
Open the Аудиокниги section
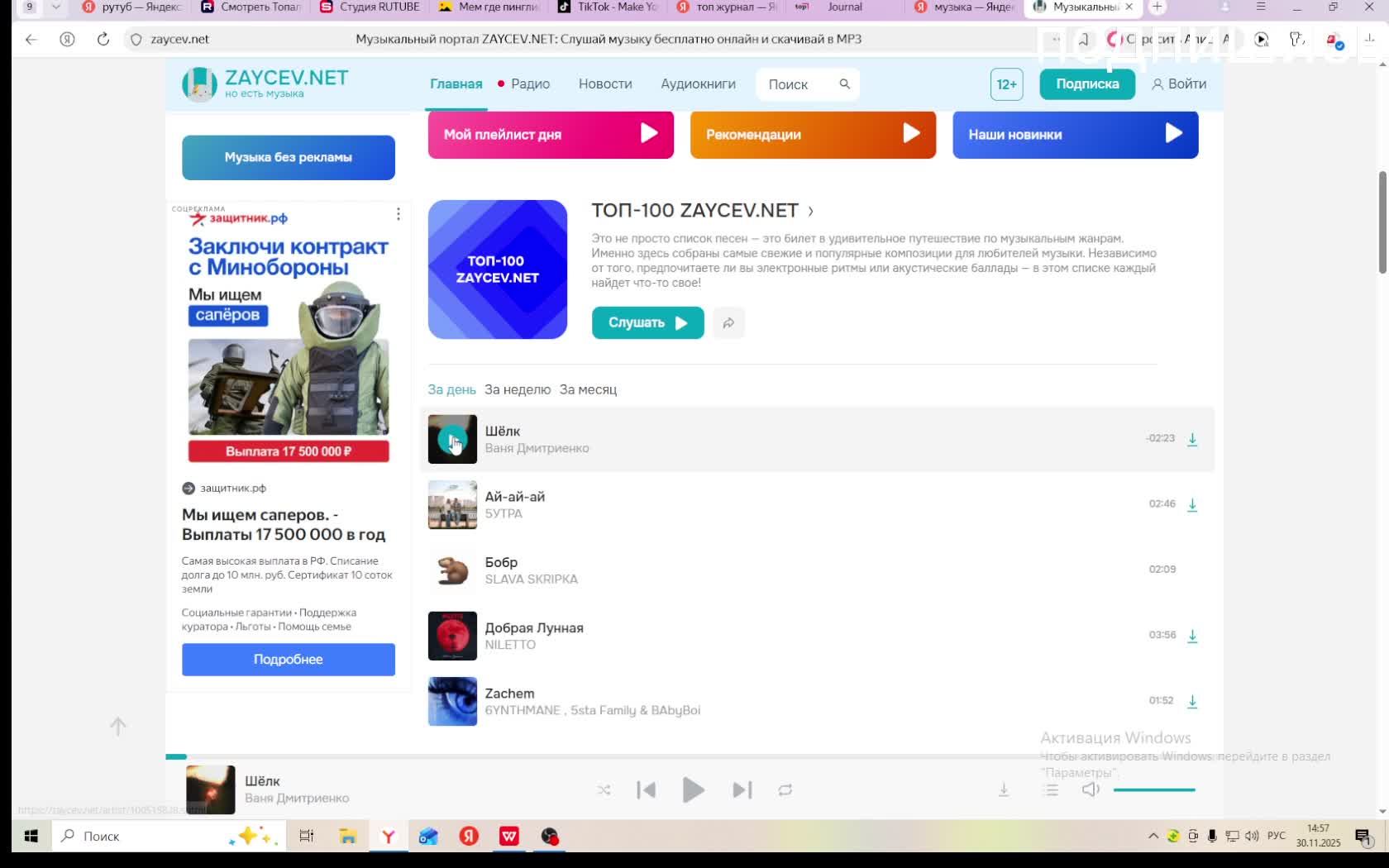(x=698, y=84)
